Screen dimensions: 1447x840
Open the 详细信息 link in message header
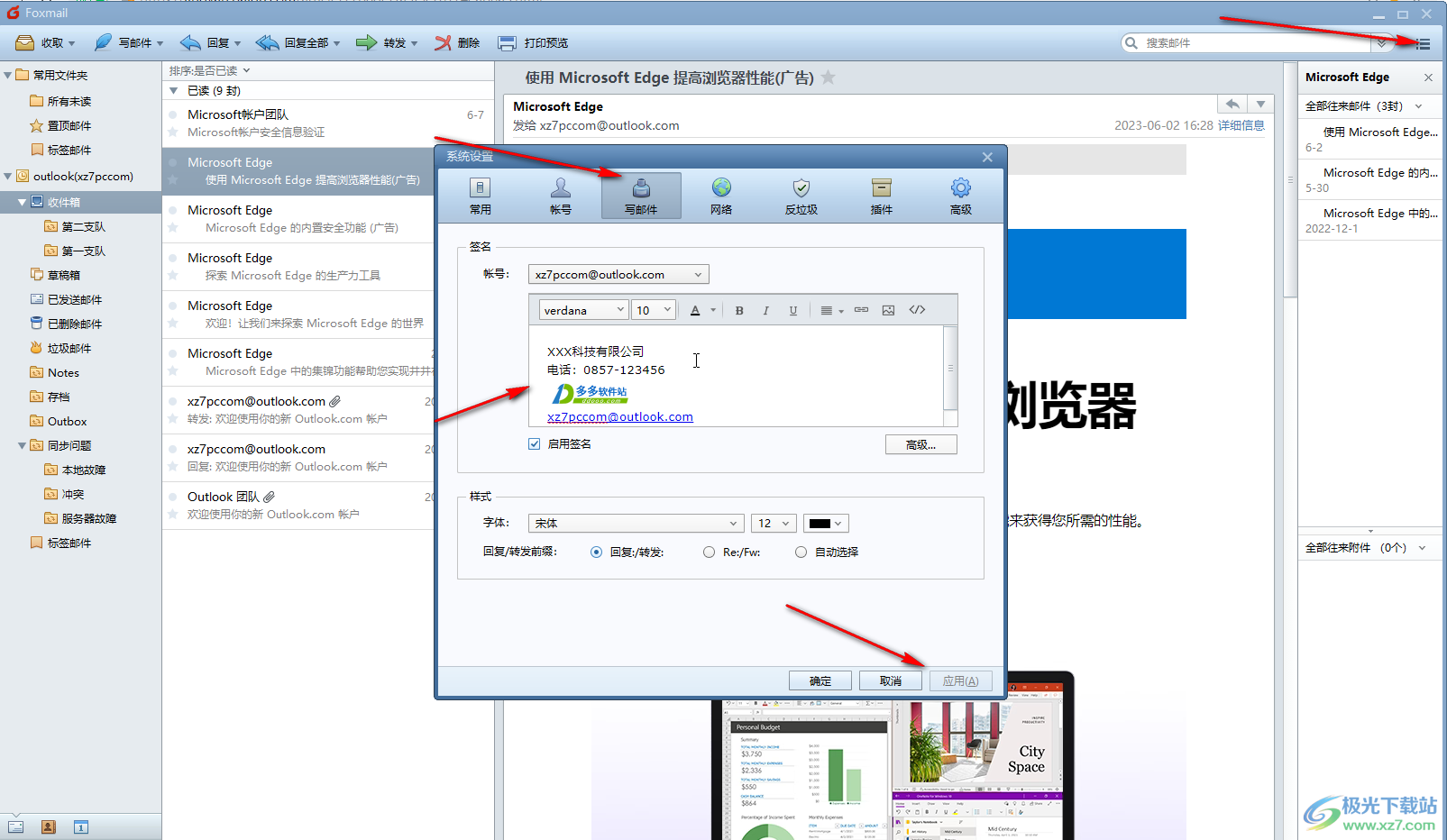[x=1241, y=125]
